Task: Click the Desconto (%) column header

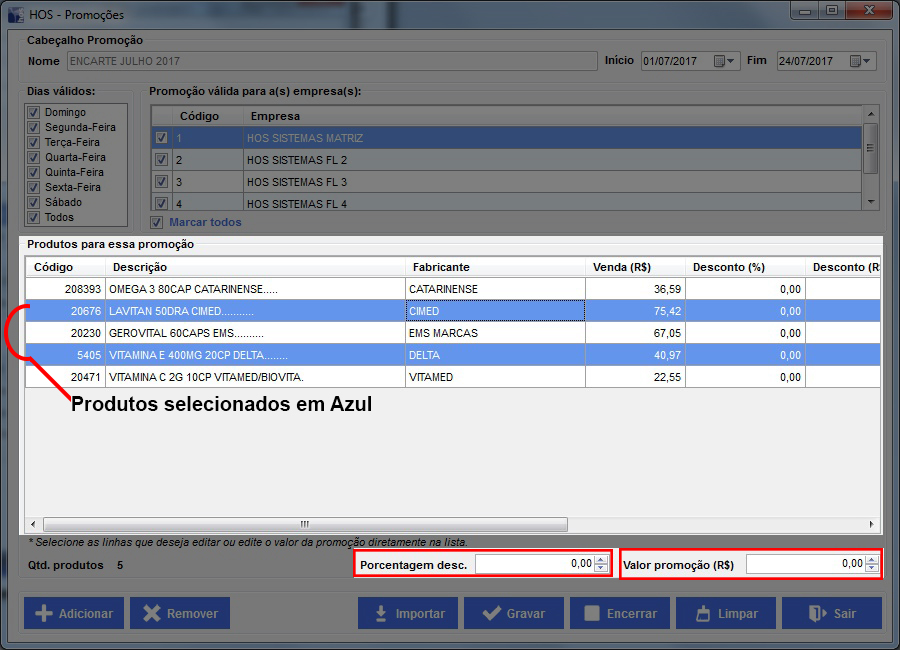Action: point(746,267)
